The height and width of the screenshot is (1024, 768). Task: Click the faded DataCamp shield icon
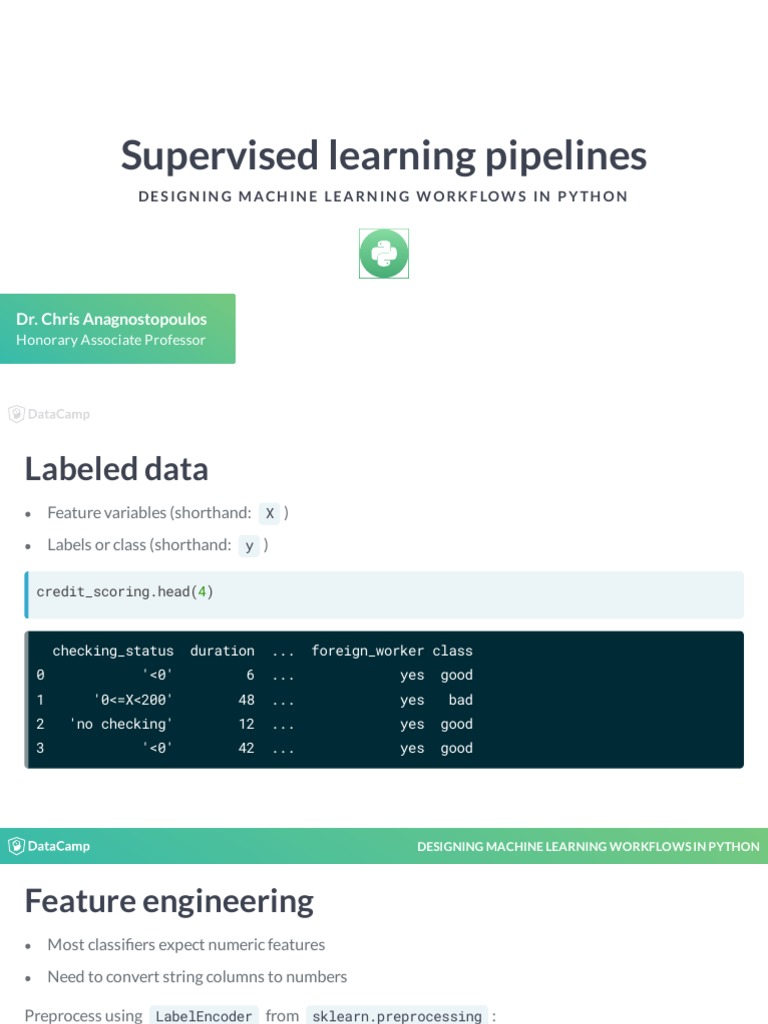(16, 414)
